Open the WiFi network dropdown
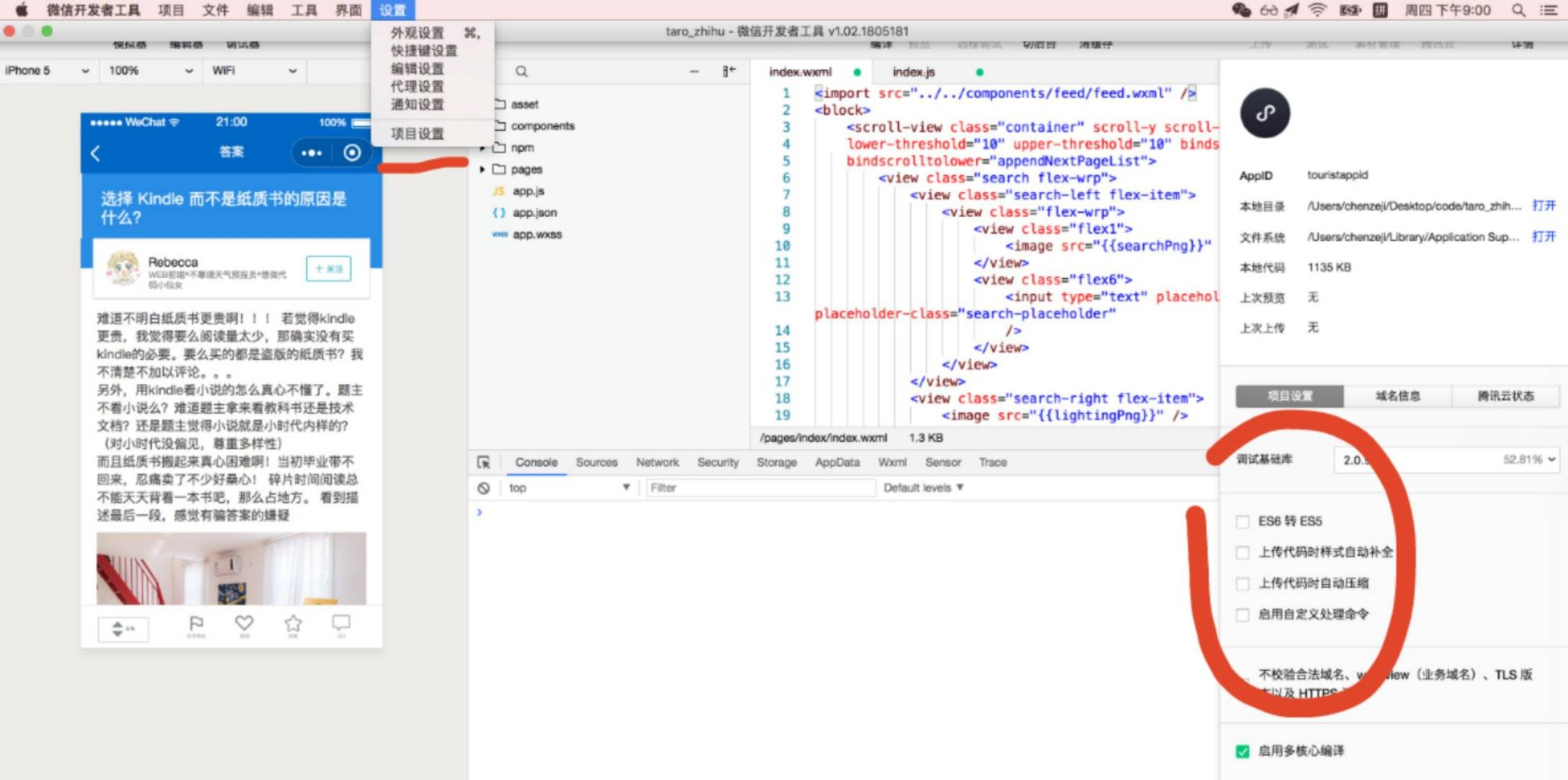The image size is (1568, 780). pyautogui.click(x=254, y=71)
